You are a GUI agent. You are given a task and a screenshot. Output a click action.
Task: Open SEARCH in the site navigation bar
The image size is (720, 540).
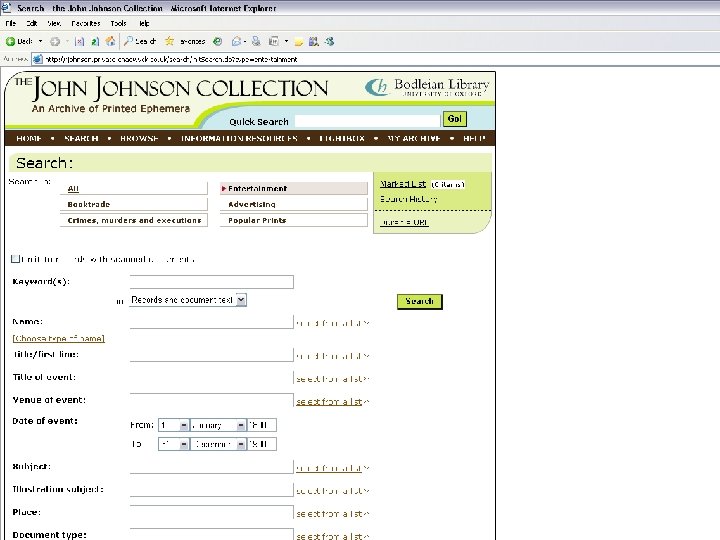click(81, 138)
